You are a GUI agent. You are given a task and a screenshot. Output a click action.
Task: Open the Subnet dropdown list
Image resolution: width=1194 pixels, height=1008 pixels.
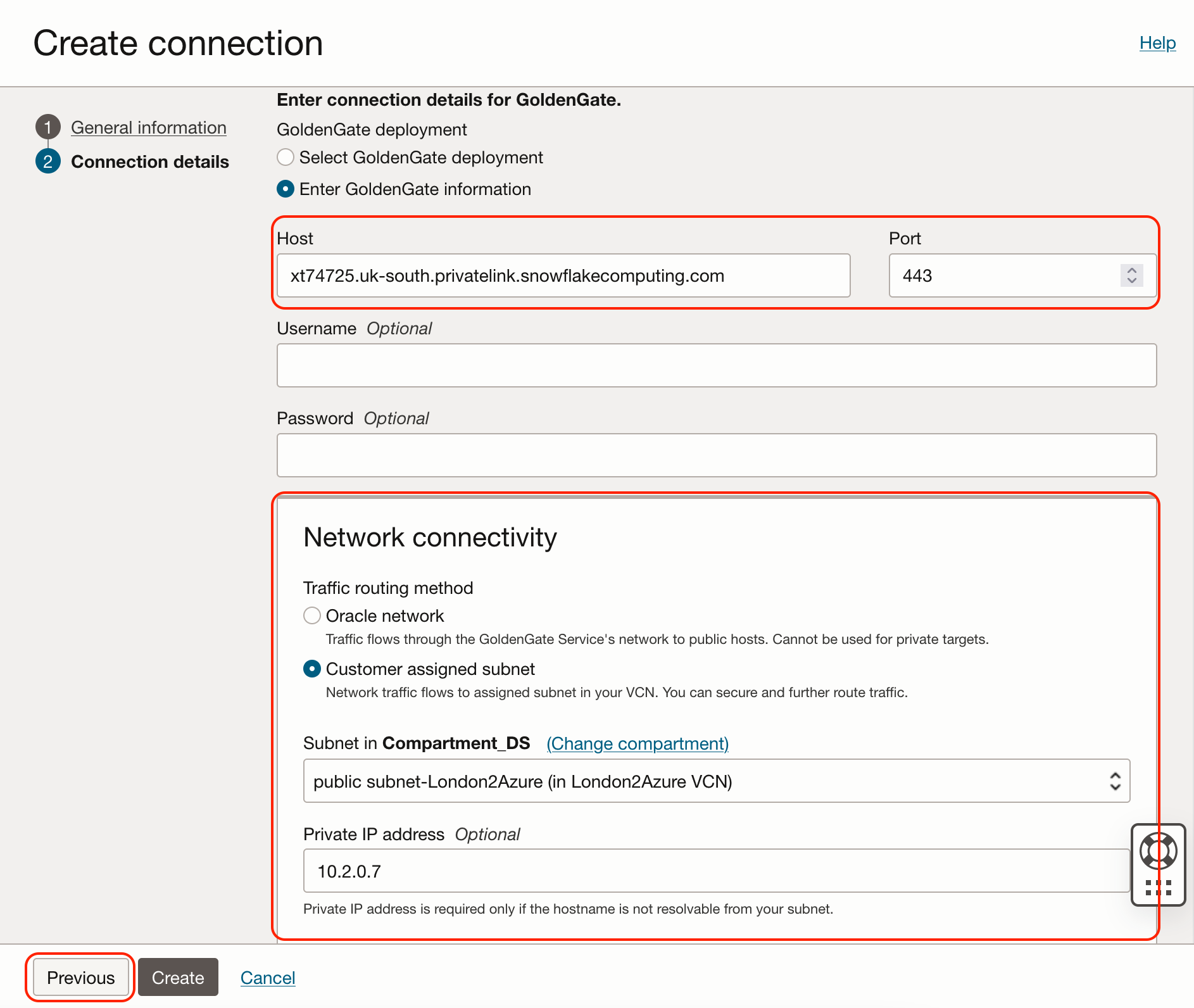click(716, 781)
